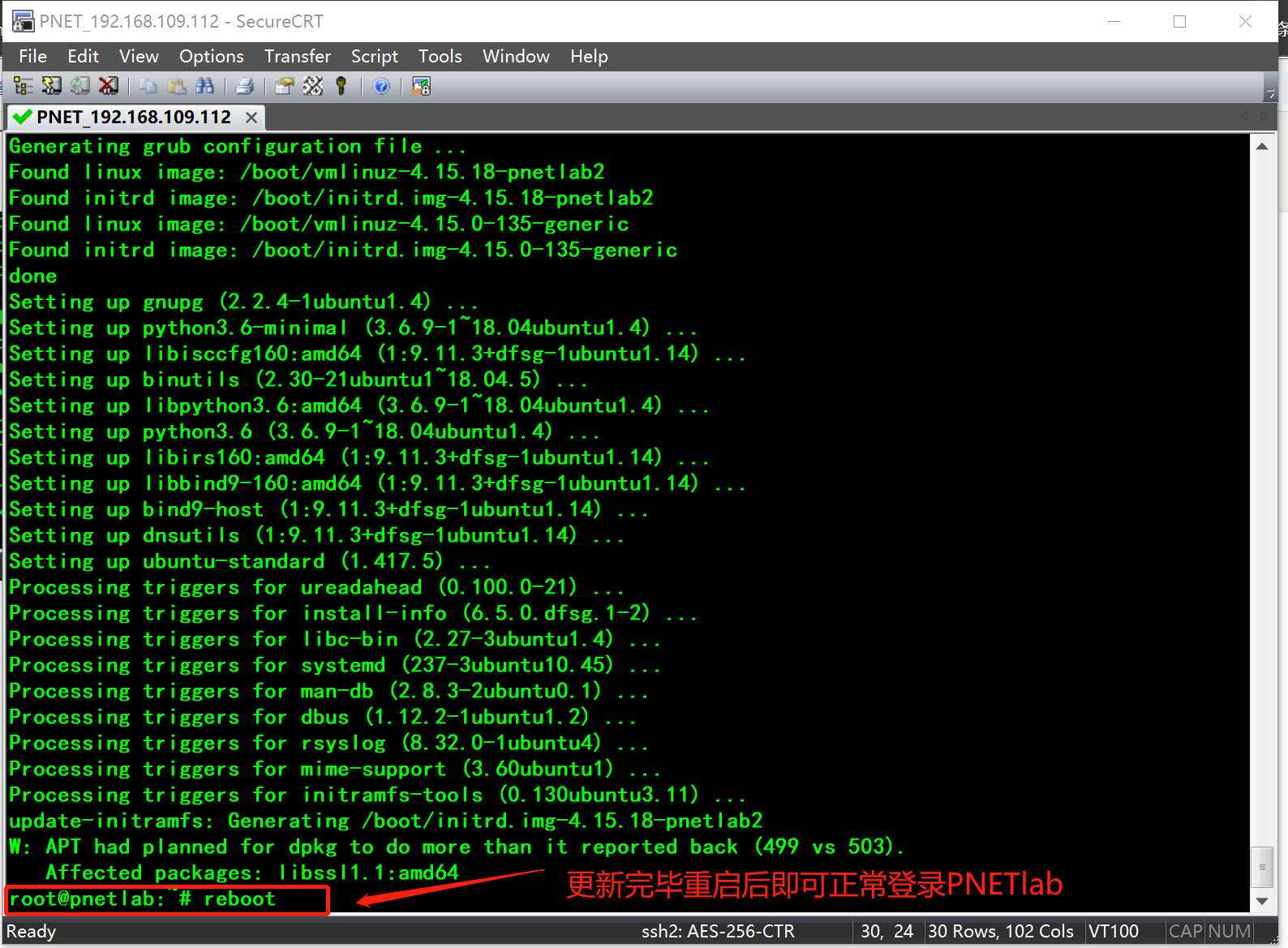Open the File menu
This screenshot has height=948, width=1288.
click(32, 56)
